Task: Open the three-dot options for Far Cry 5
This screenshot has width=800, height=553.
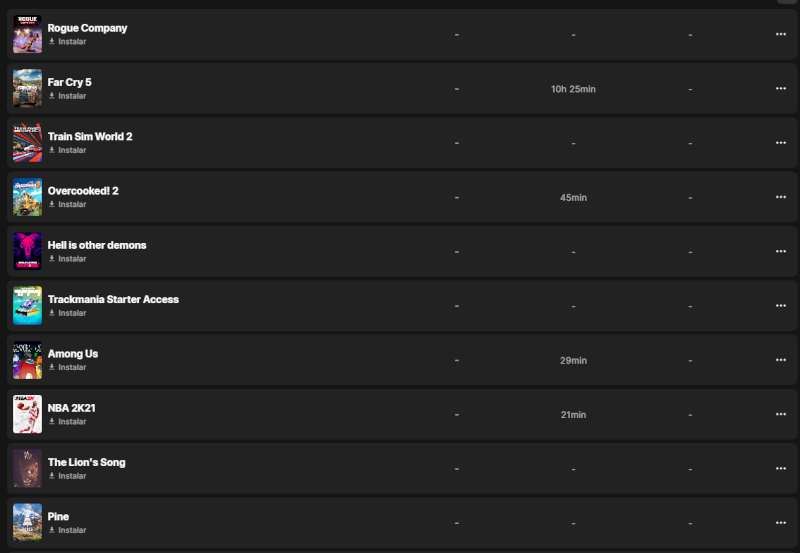Action: tap(781, 88)
